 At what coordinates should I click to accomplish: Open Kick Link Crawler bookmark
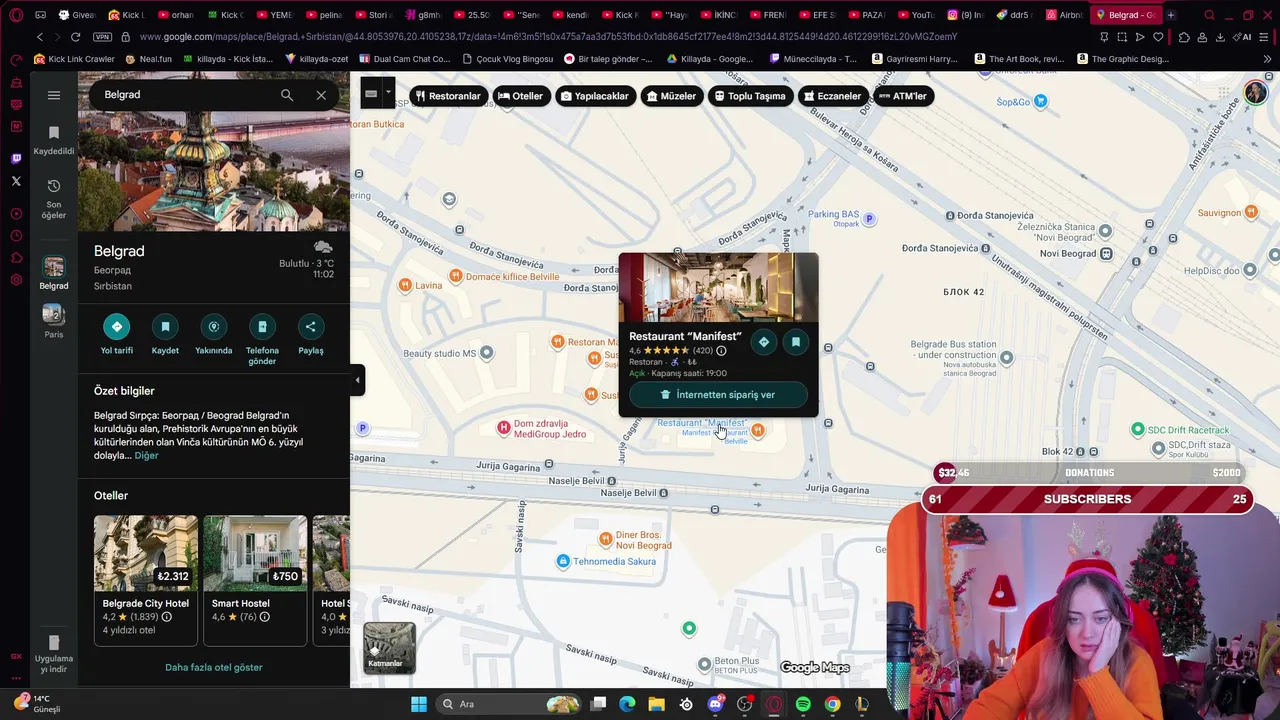74,59
